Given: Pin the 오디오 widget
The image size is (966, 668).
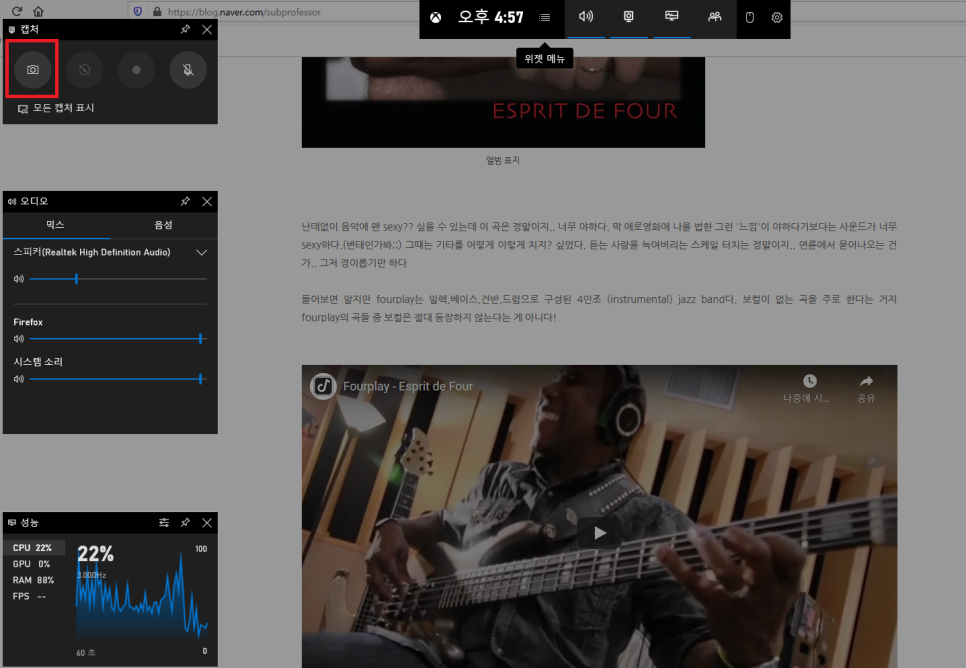Looking at the screenshot, I should [x=185, y=201].
